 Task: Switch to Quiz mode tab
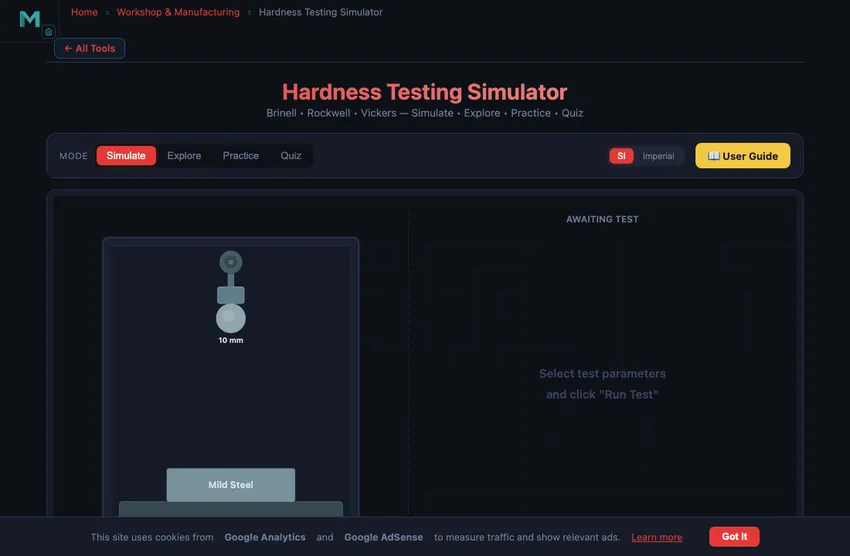291,156
